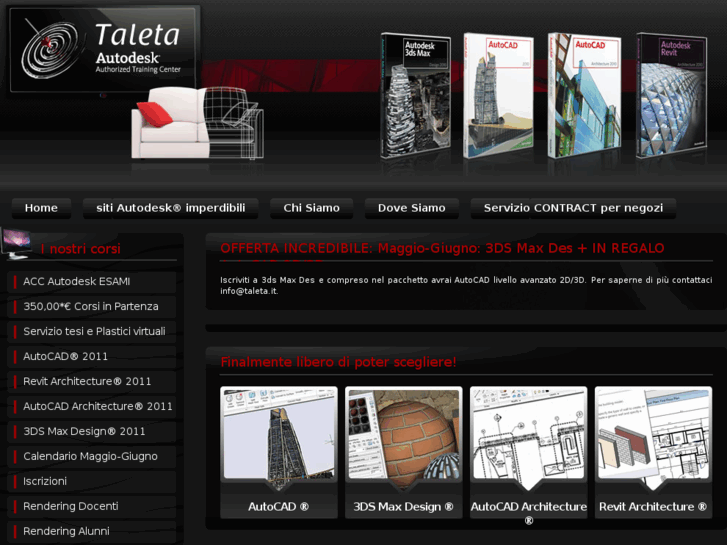This screenshot has width=727, height=545.
Task: Click the Autodesk 3ds Max product box
Action: pos(415,96)
